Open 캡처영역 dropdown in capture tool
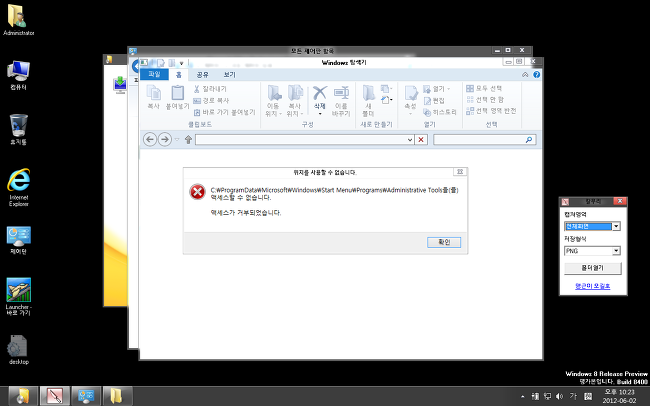650x406 pixels. [616, 226]
